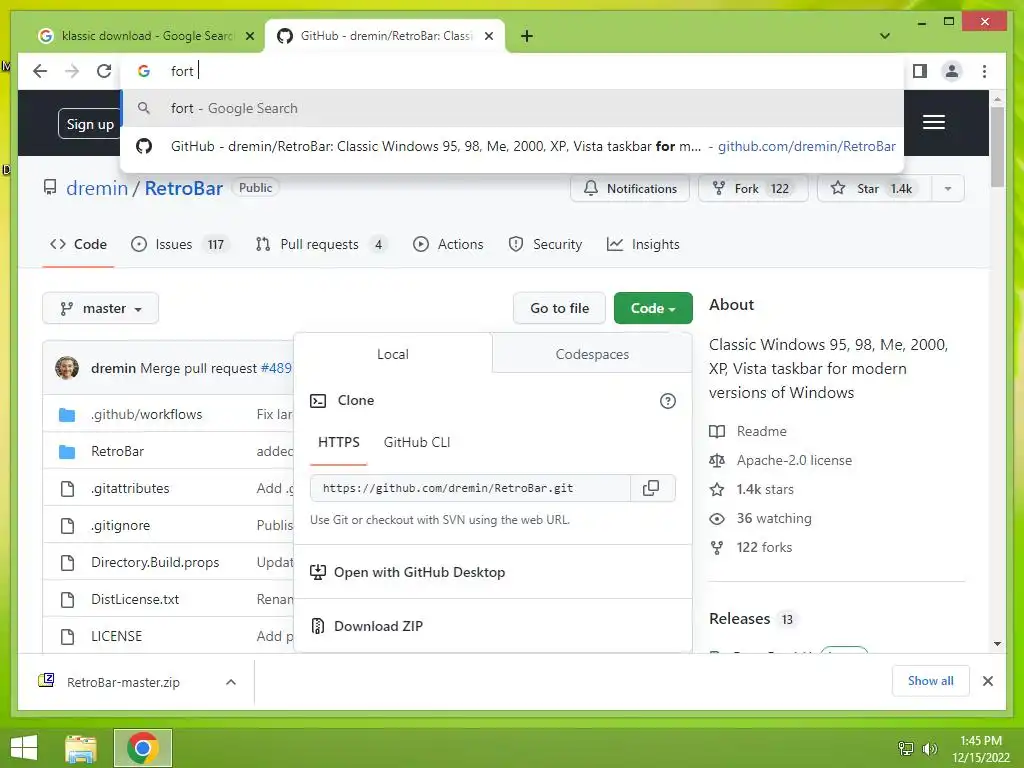
Task: Expand the master branch dropdown
Action: pyautogui.click(x=101, y=308)
